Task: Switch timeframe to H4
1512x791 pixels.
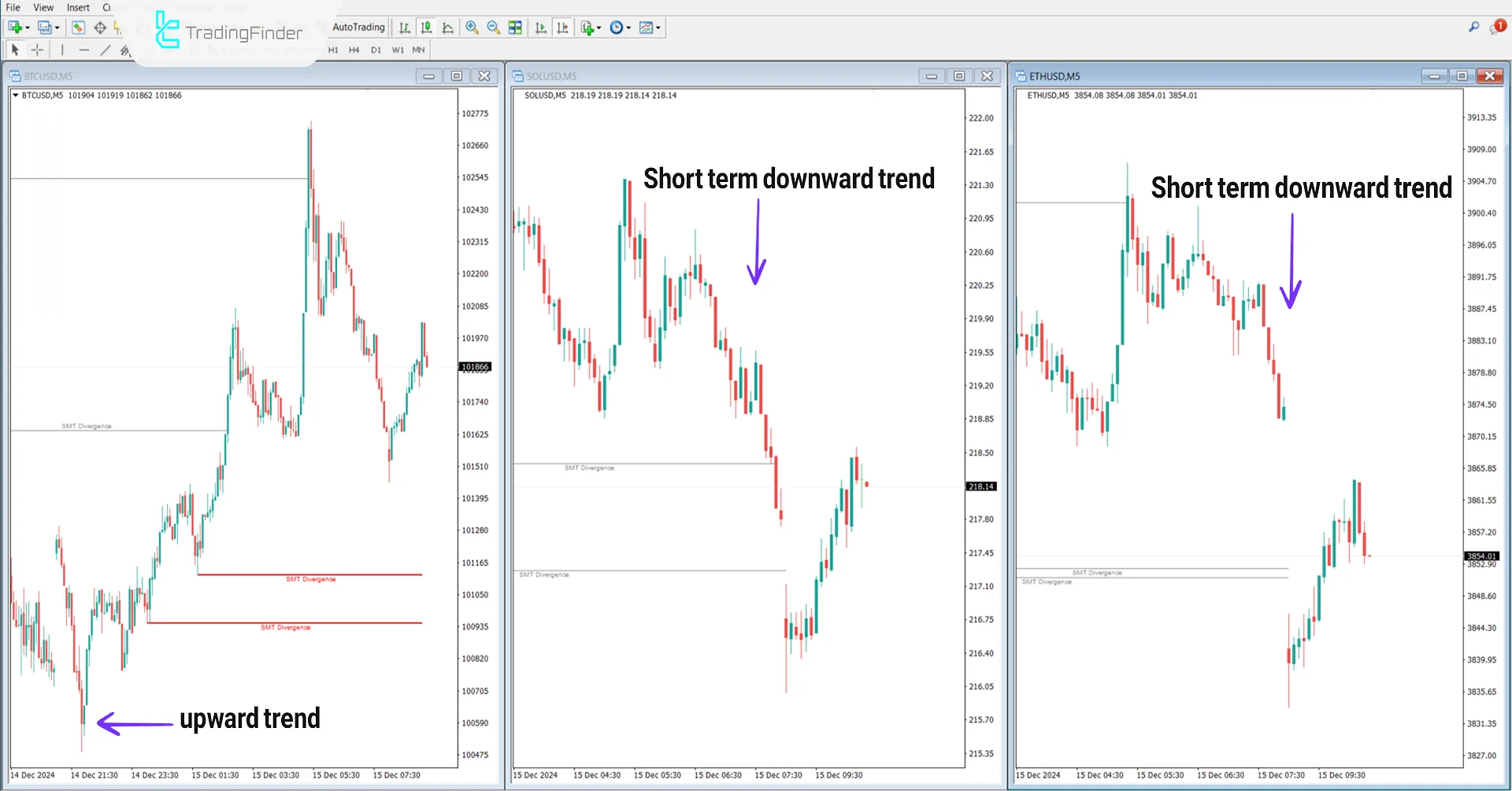Action: click(354, 50)
